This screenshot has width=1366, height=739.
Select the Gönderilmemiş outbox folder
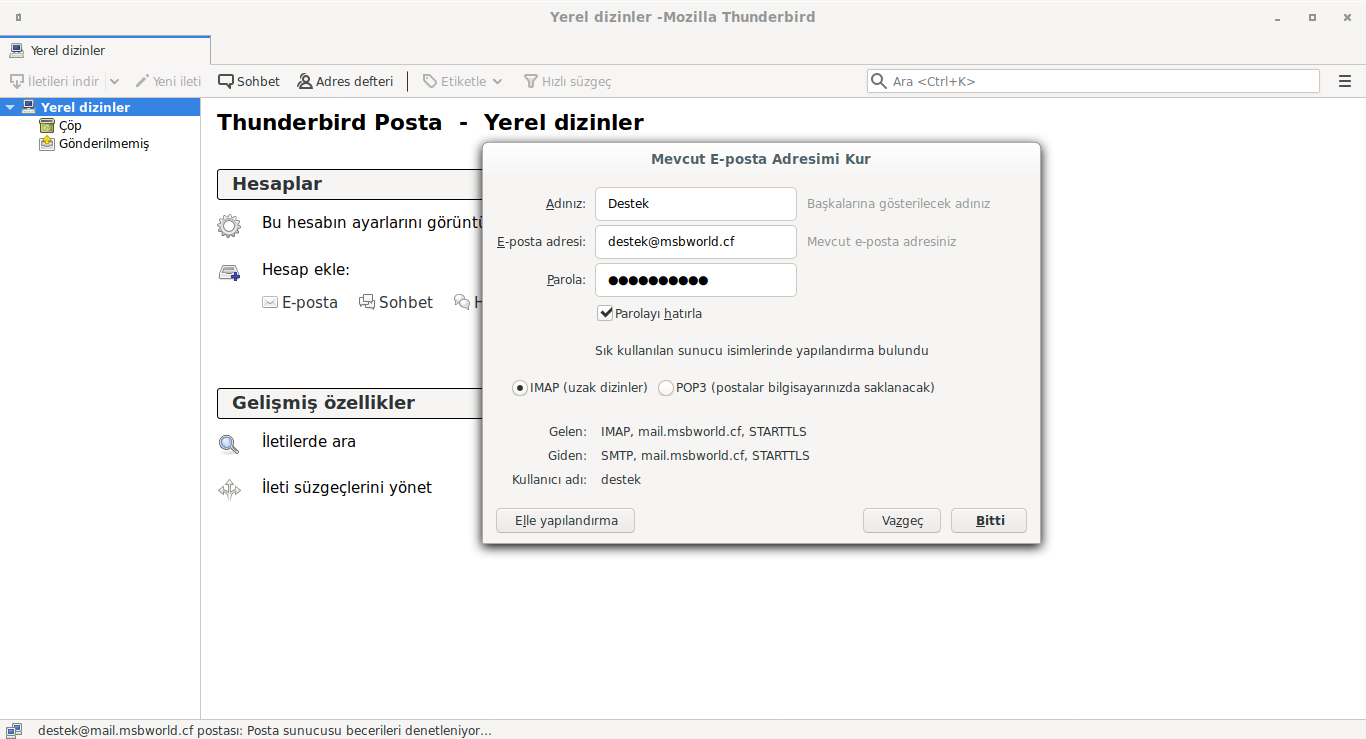(x=104, y=144)
